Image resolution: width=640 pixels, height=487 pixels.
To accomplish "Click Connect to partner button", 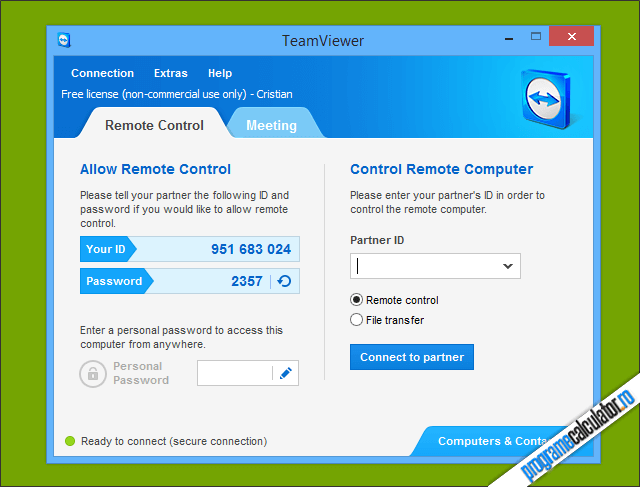I will point(412,357).
